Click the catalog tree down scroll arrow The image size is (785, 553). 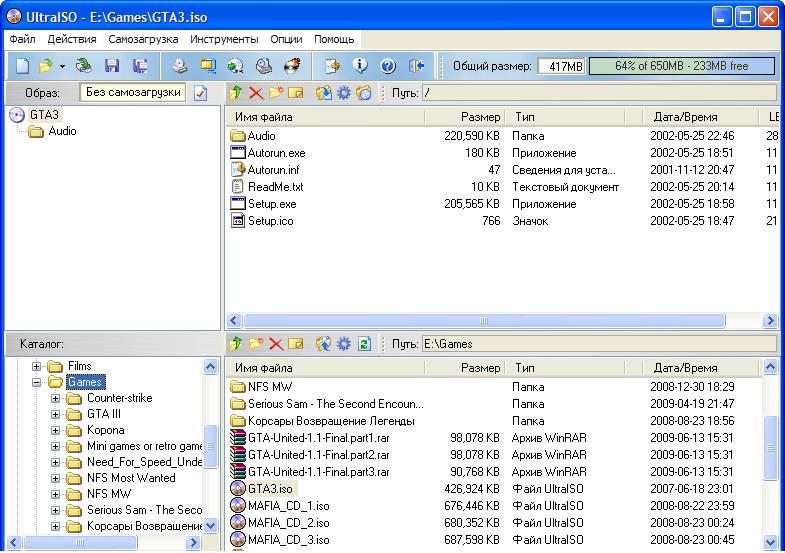point(211,526)
